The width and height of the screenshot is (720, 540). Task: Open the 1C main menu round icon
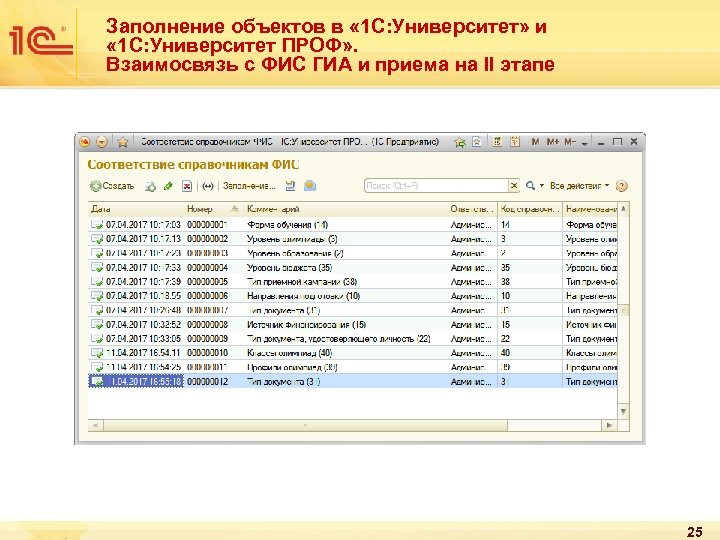click(x=84, y=142)
